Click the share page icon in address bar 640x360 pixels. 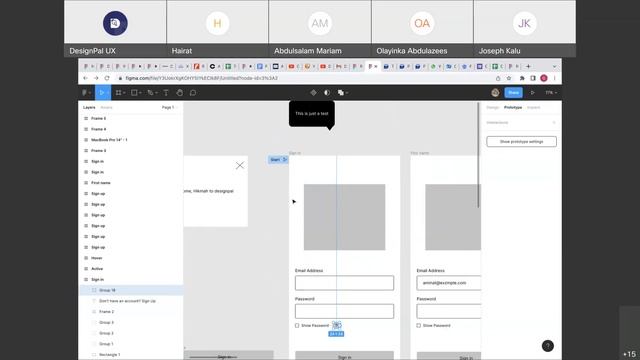coord(498,78)
